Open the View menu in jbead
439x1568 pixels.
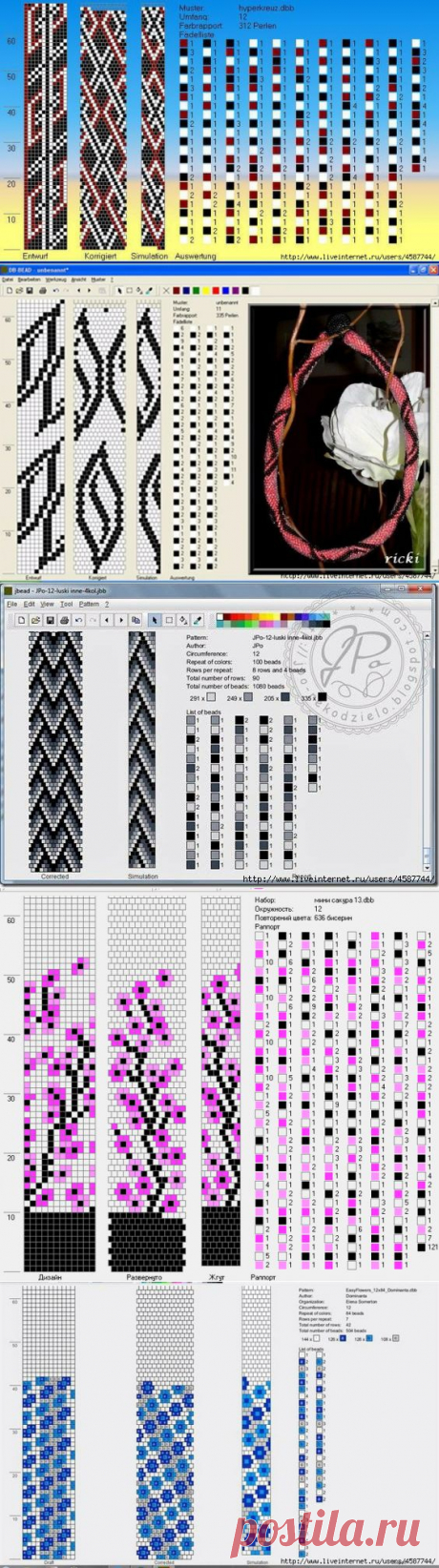pyautogui.click(x=47, y=605)
